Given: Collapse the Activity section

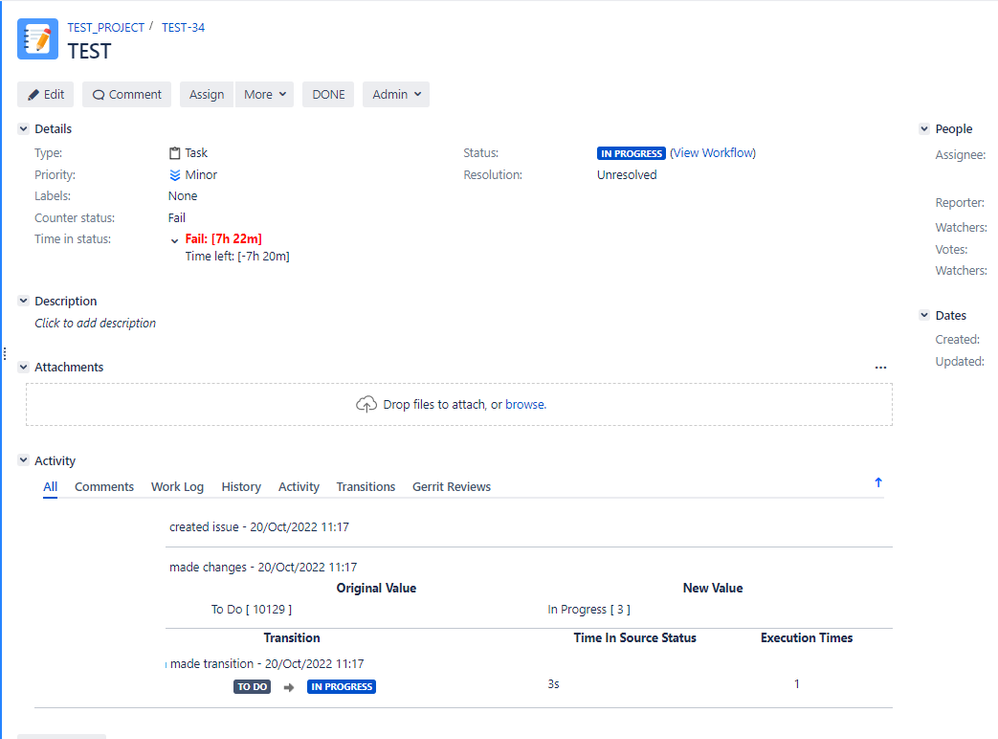Looking at the screenshot, I should pyautogui.click(x=24, y=460).
